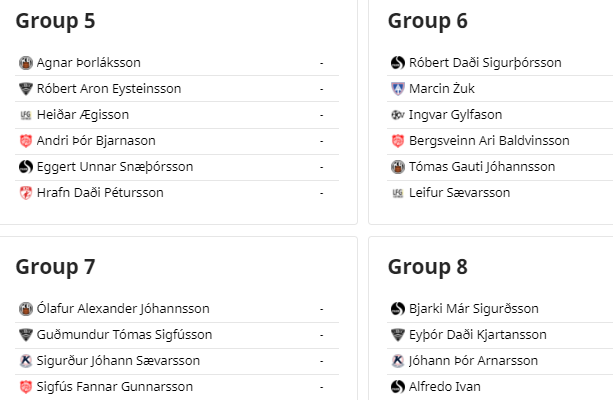Image resolution: width=613 pixels, height=400 pixels.
Task: Click red club logo beside Andri Þór Bjarnason
Action: [x=26, y=141]
